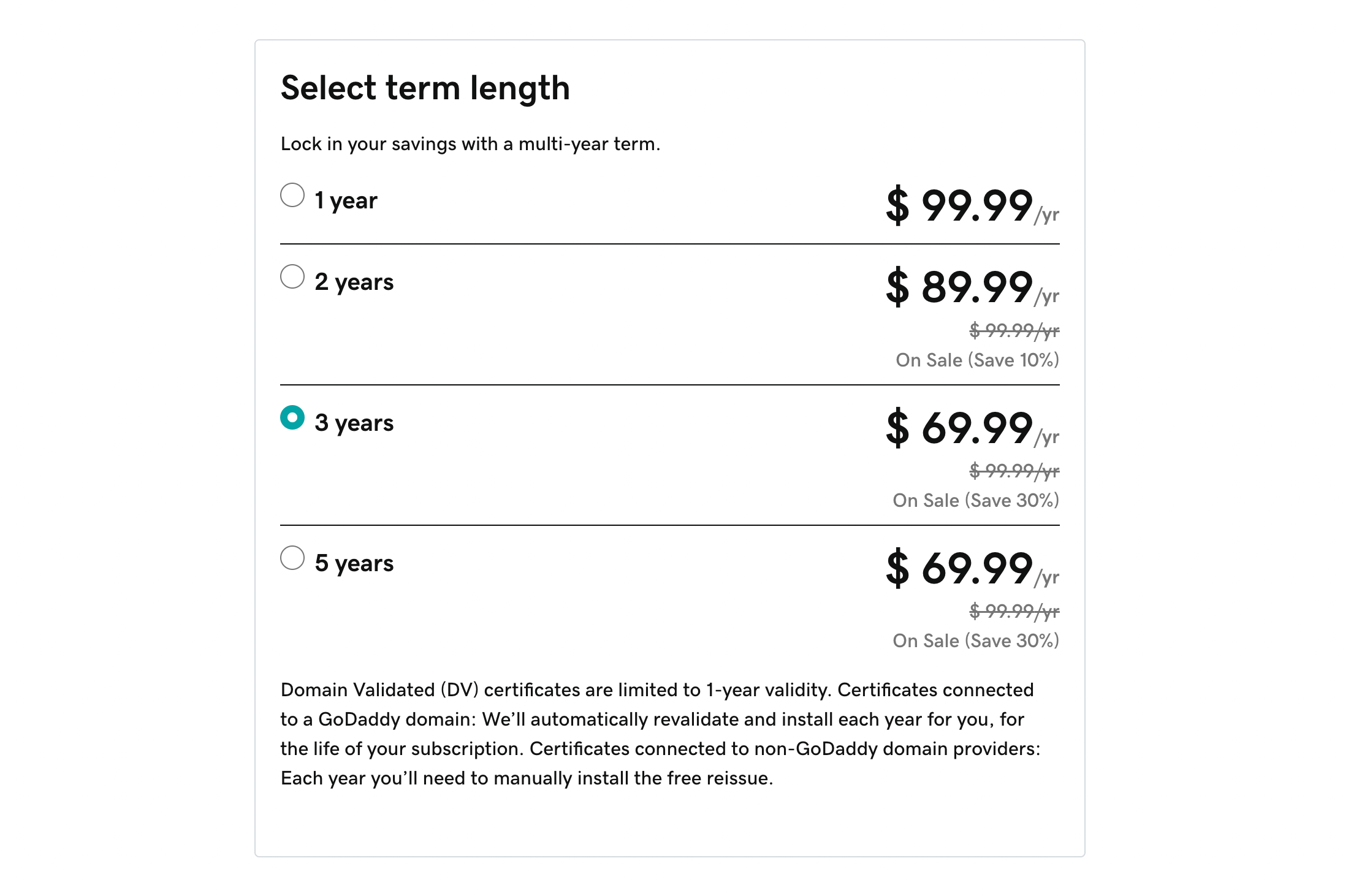Click the "3 years" term label

(x=354, y=423)
